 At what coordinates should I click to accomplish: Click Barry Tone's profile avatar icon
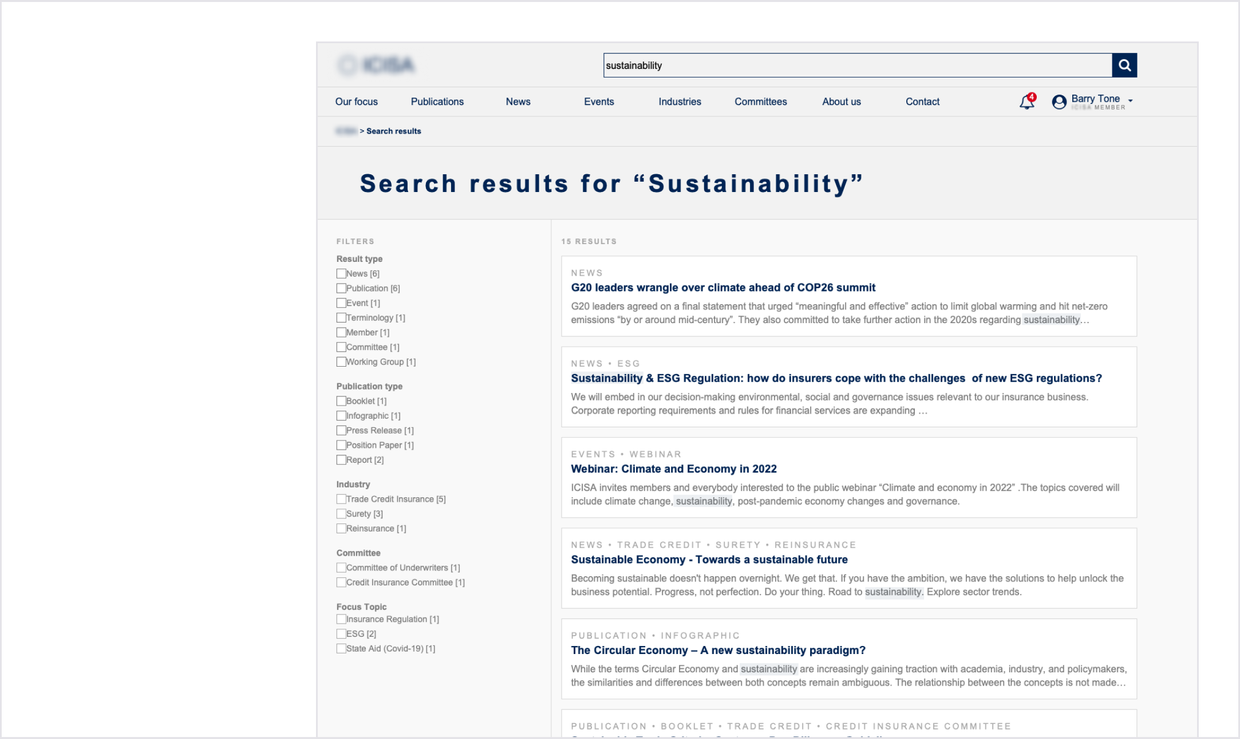click(1059, 101)
